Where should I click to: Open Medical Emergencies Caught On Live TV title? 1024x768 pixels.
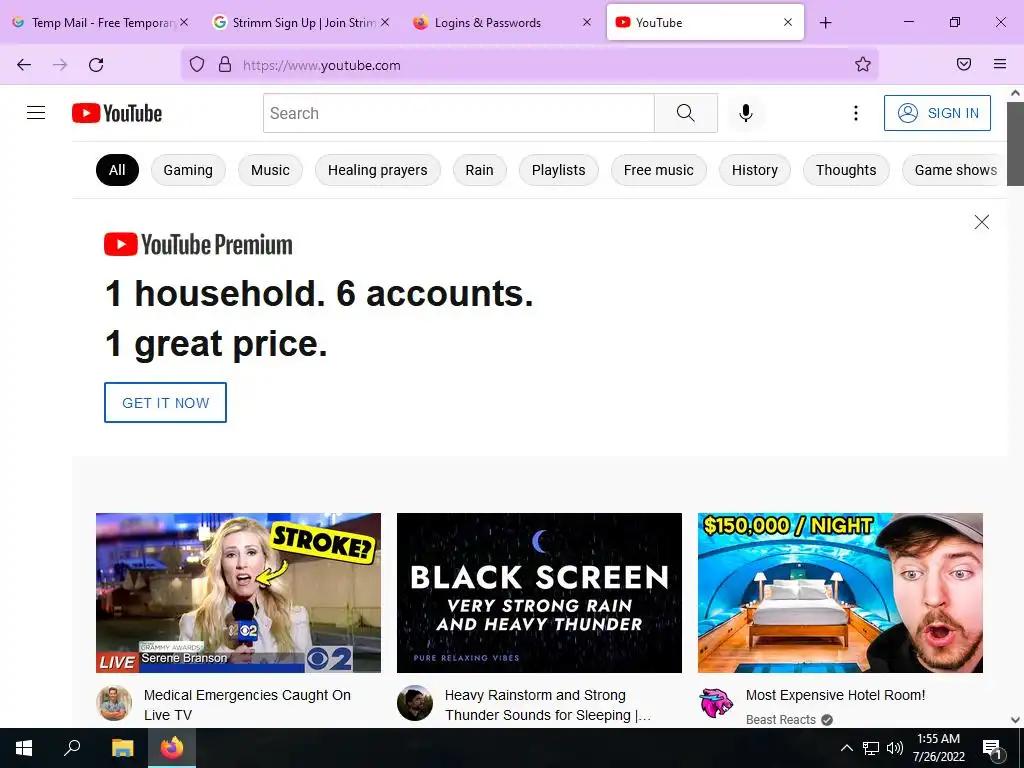tap(247, 705)
